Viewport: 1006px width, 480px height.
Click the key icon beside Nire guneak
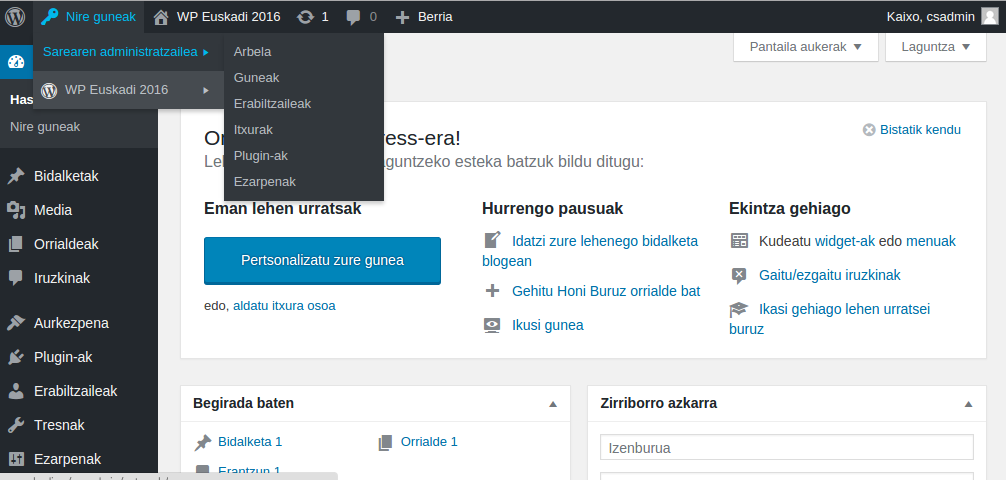click(x=49, y=17)
